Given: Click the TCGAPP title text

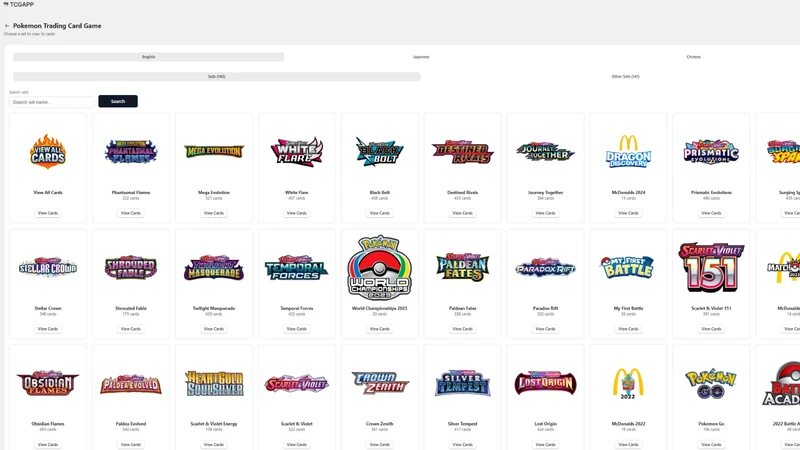Looking at the screenshot, I should (21, 4).
